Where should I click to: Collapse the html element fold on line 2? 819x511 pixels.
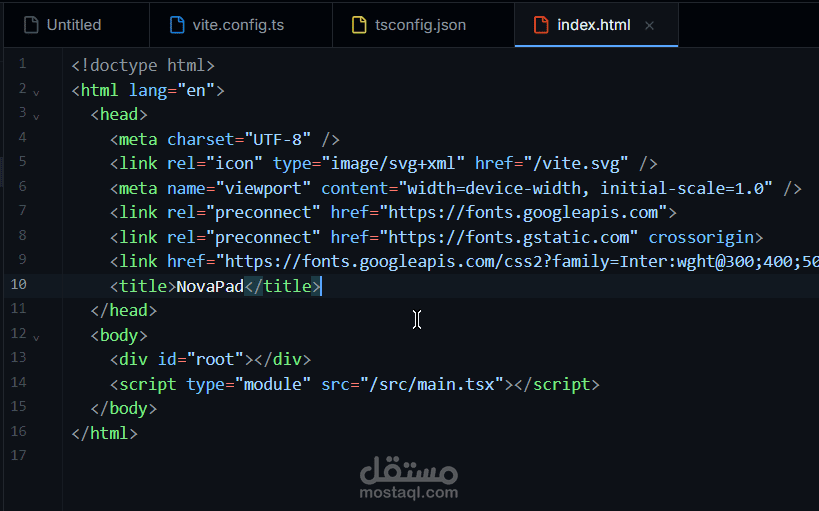pyautogui.click(x=36, y=93)
